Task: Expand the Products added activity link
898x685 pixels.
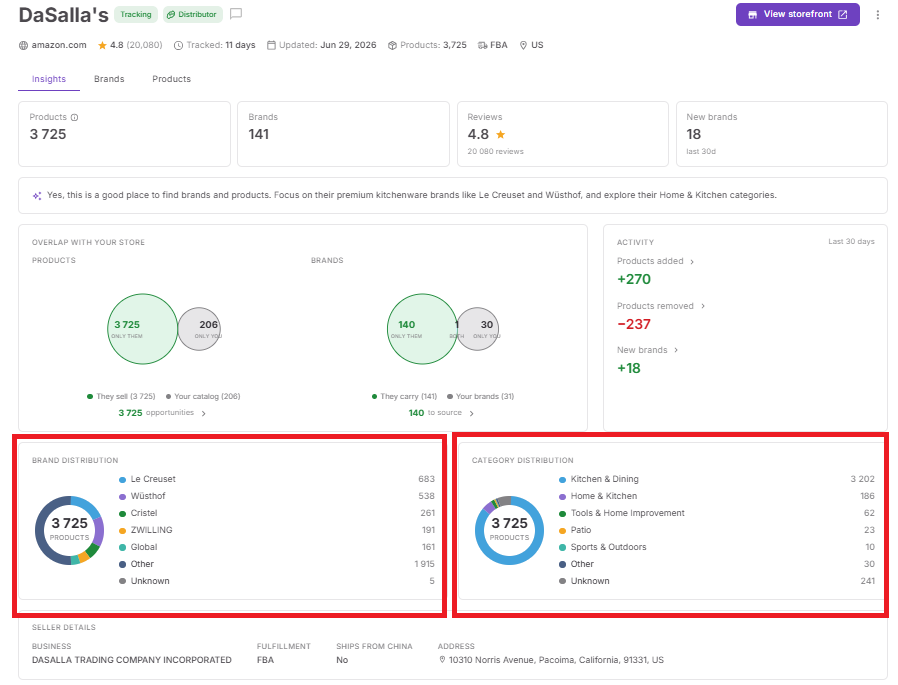Action: [655, 261]
